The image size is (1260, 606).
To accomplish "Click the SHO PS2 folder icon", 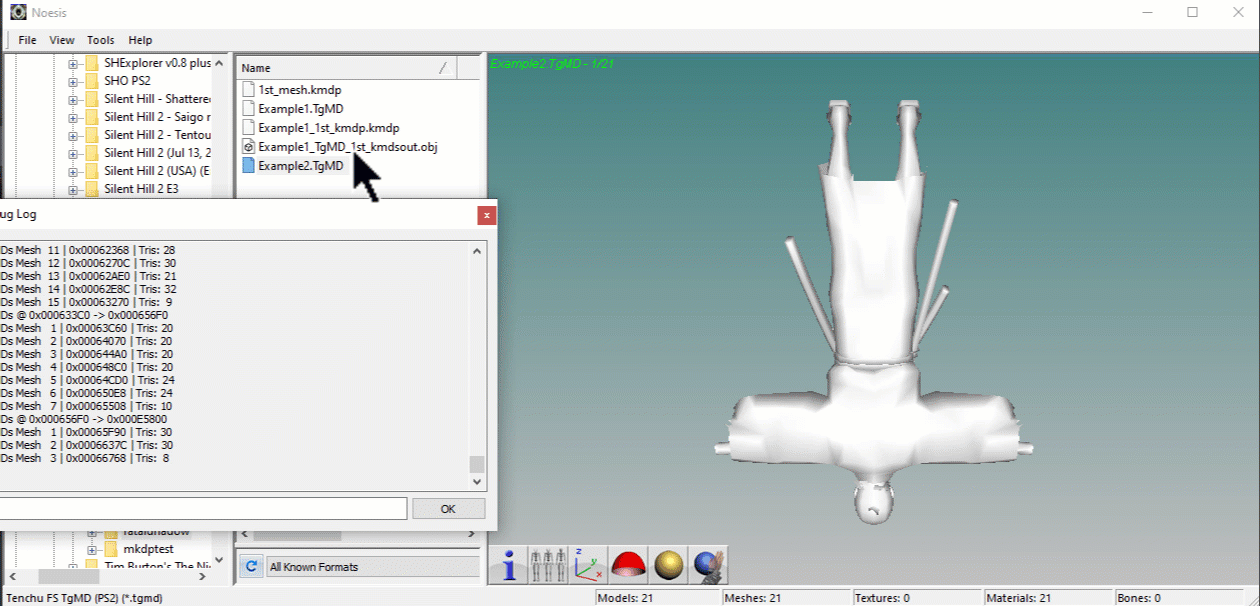I will coord(92,81).
